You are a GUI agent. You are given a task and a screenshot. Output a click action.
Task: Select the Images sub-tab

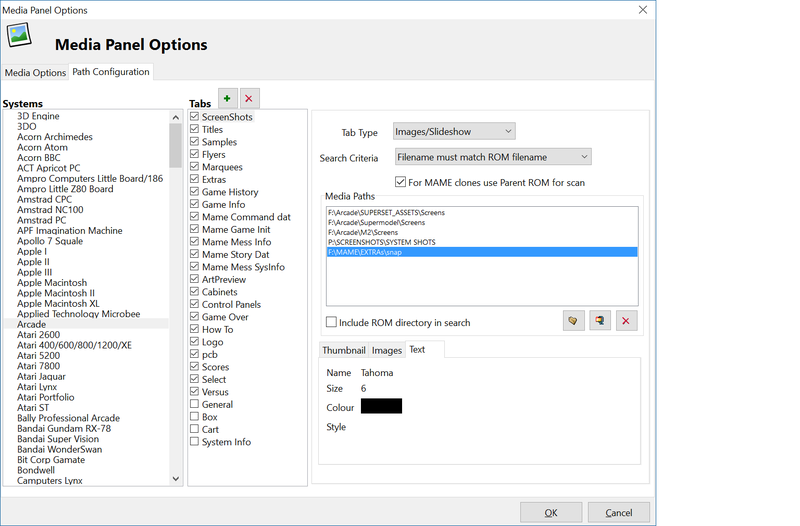point(386,351)
